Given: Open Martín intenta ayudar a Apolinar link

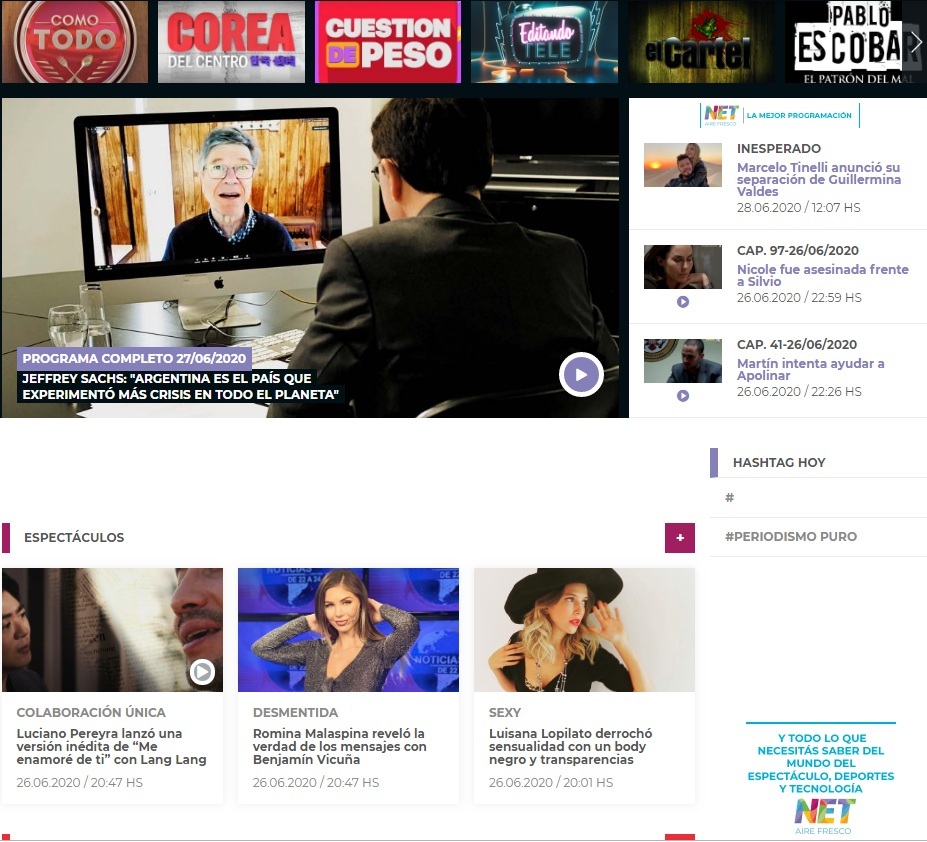Looking at the screenshot, I should 811,369.
